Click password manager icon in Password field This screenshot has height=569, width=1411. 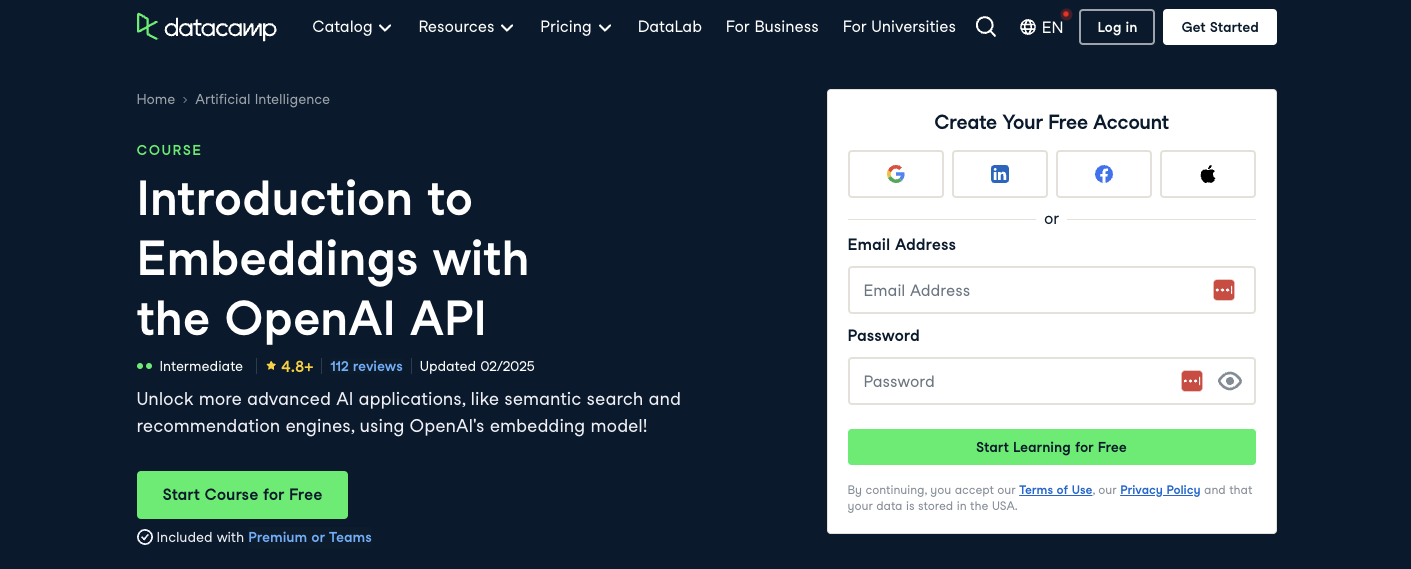point(1192,381)
